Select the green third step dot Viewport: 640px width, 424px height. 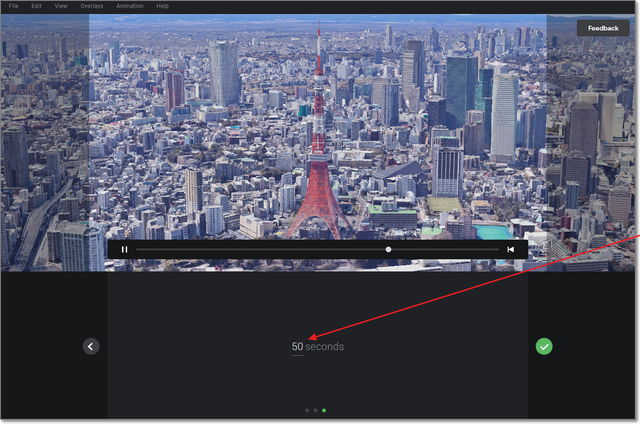[324, 410]
